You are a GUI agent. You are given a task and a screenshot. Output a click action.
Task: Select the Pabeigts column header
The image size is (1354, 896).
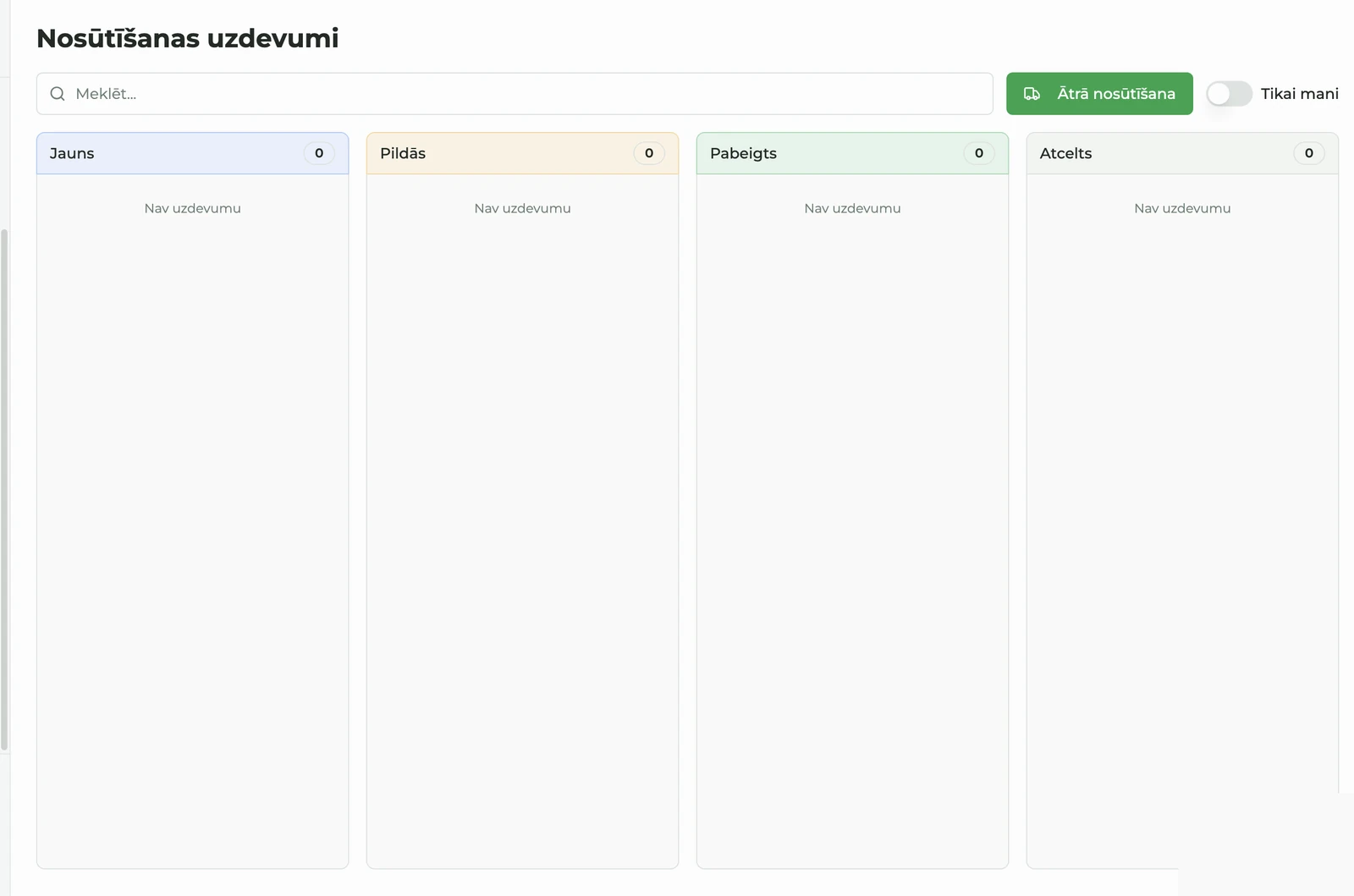click(853, 153)
